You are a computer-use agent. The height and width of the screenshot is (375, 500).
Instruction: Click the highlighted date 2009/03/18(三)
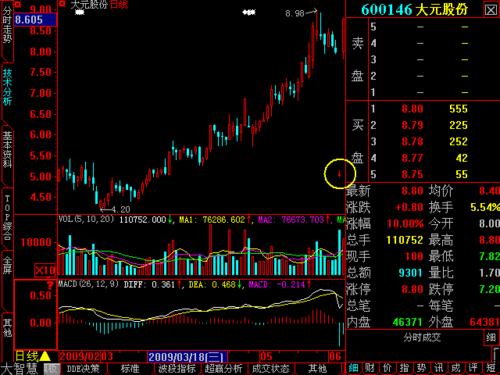(187, 357)
